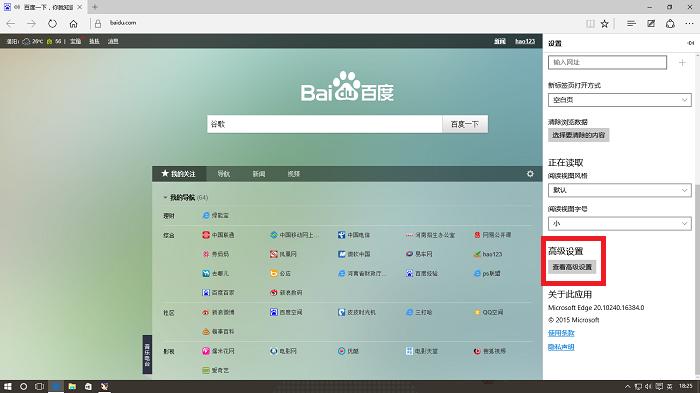Expand 新标签页打开方式 dropdown showing 空白页
700x393 pixels.
click(620, 100)
